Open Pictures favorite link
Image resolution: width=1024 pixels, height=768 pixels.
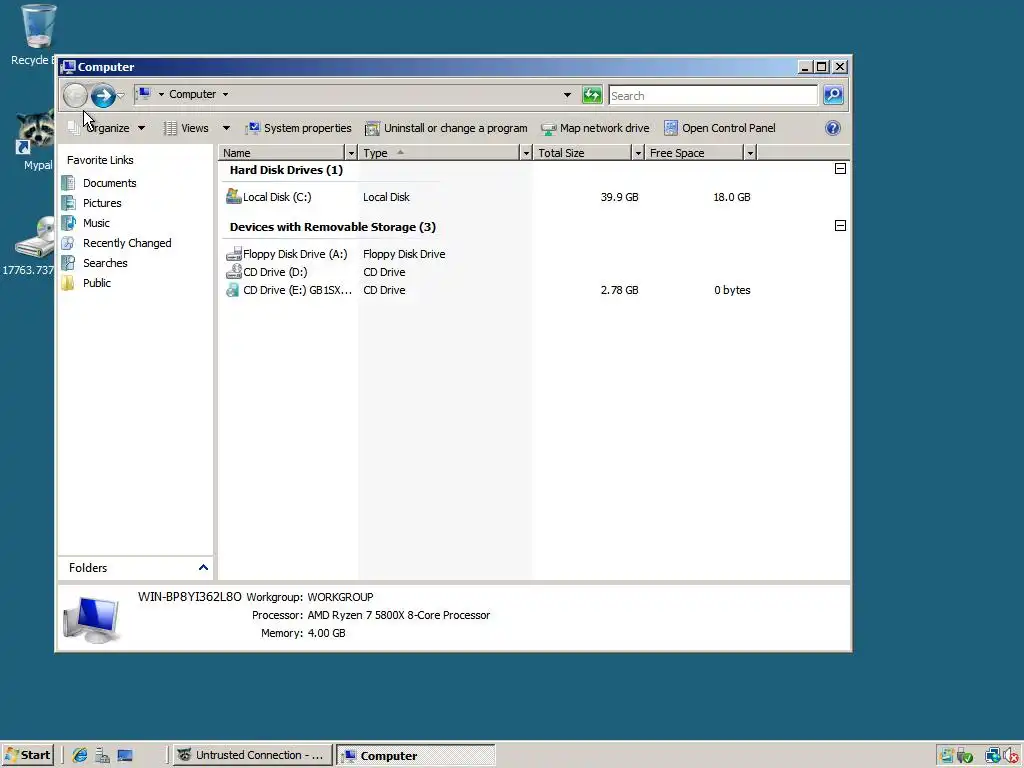click(102, 203)
